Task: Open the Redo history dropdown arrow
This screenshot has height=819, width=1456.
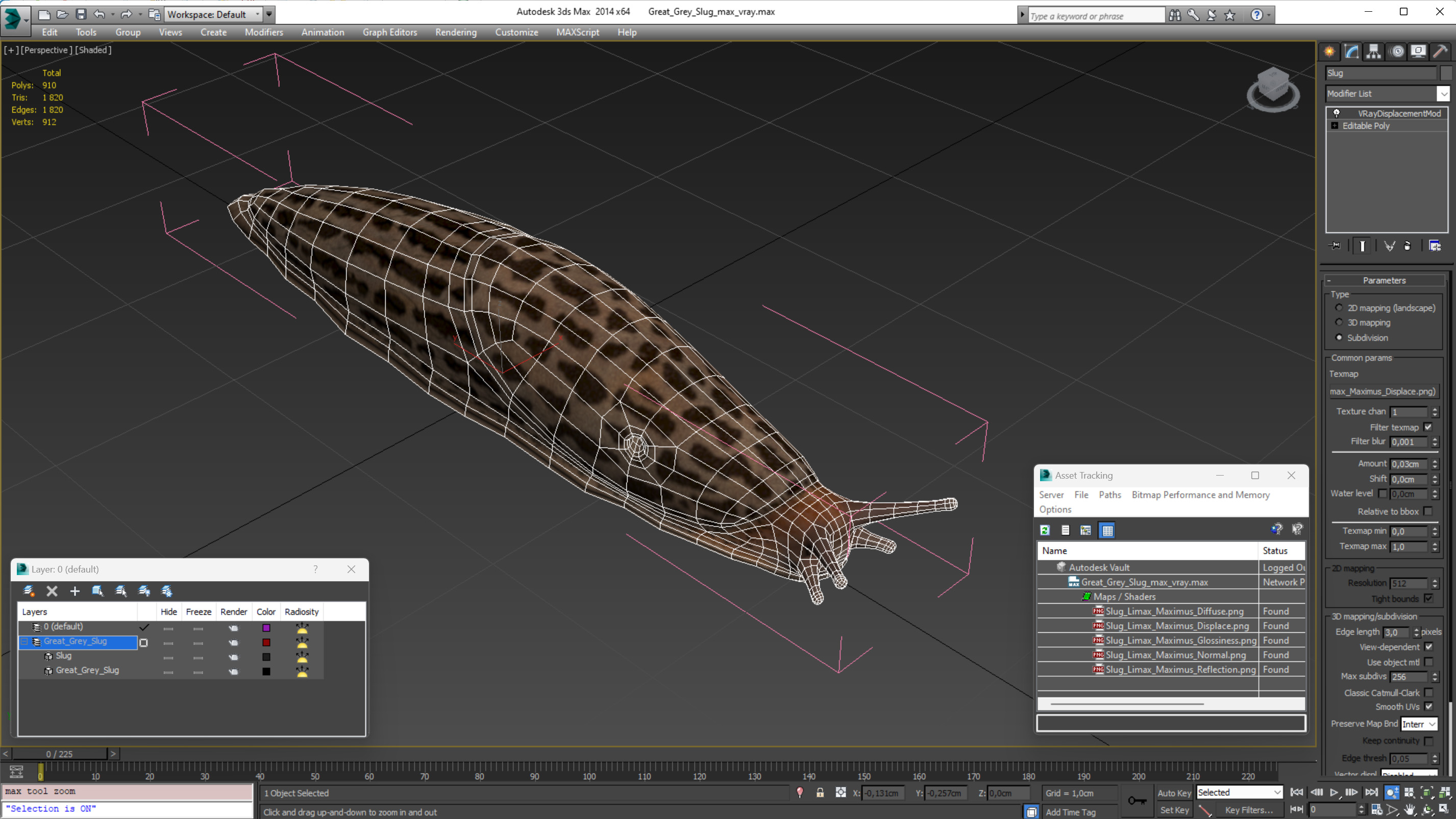Action: (140, 15)
